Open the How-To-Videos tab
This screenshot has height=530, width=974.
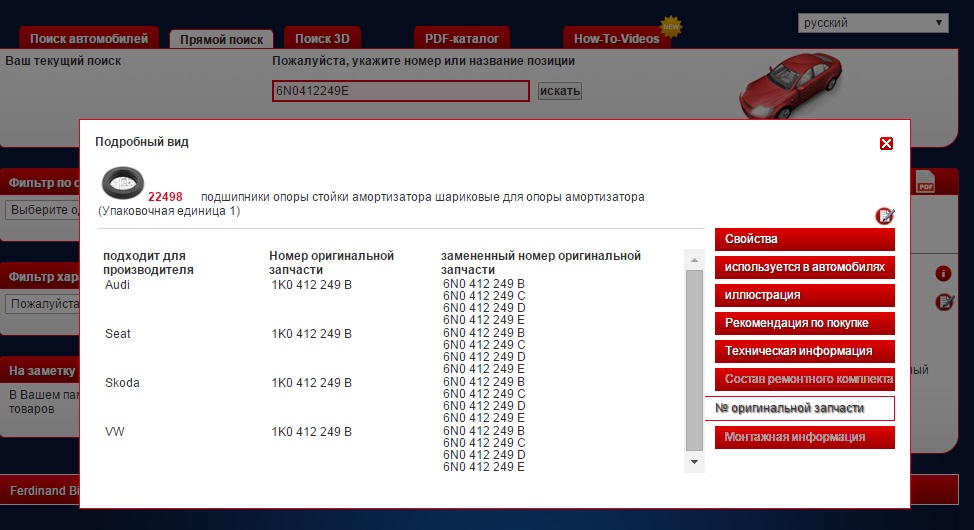616,39
